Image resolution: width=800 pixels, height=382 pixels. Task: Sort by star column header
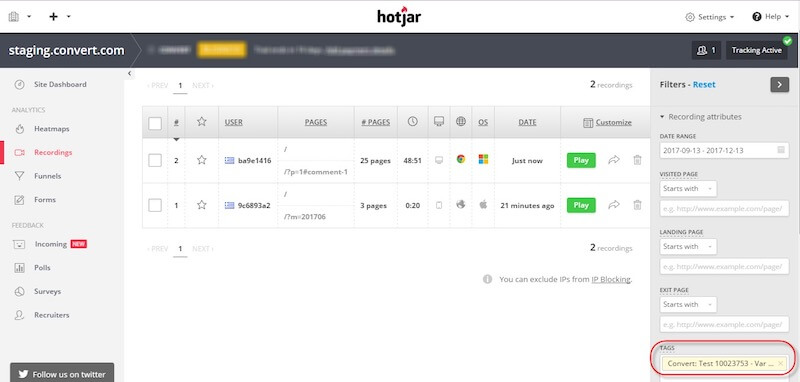point(202,122)
